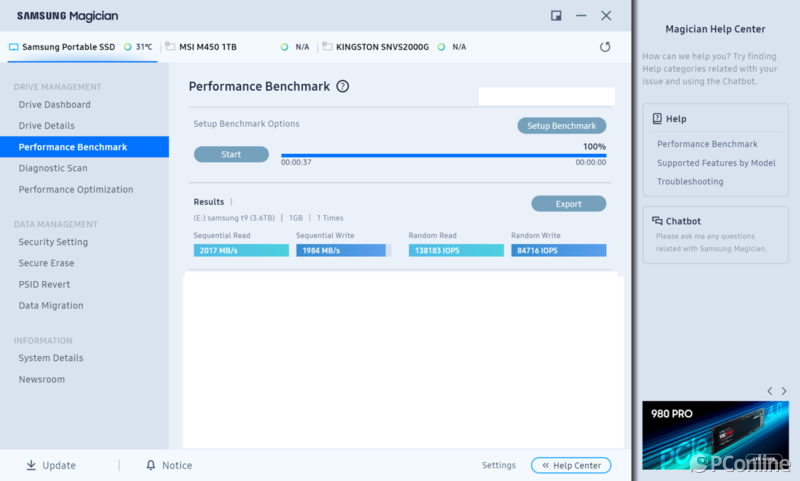Click the help icon beside Performance Benchmark title

(343, 87)
